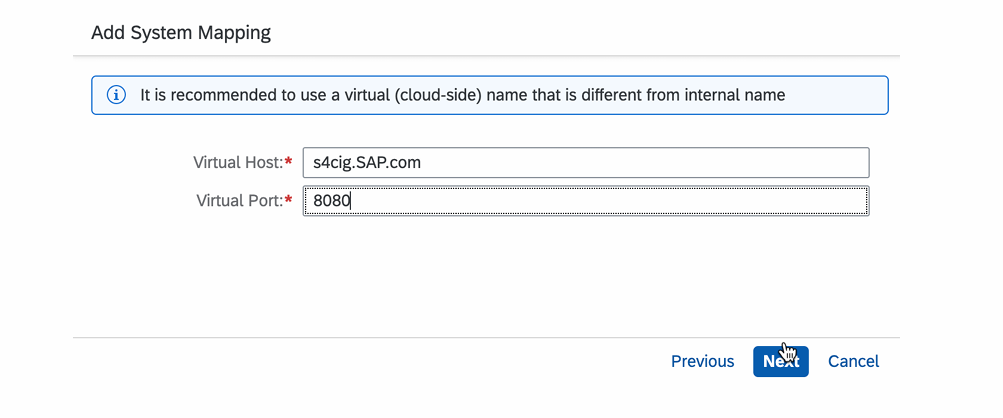Image resolution: width=1003 pixels, height=418 pixels.
Task: Click the red asterisk beside Virtual Port
Action: pos(289,201)
